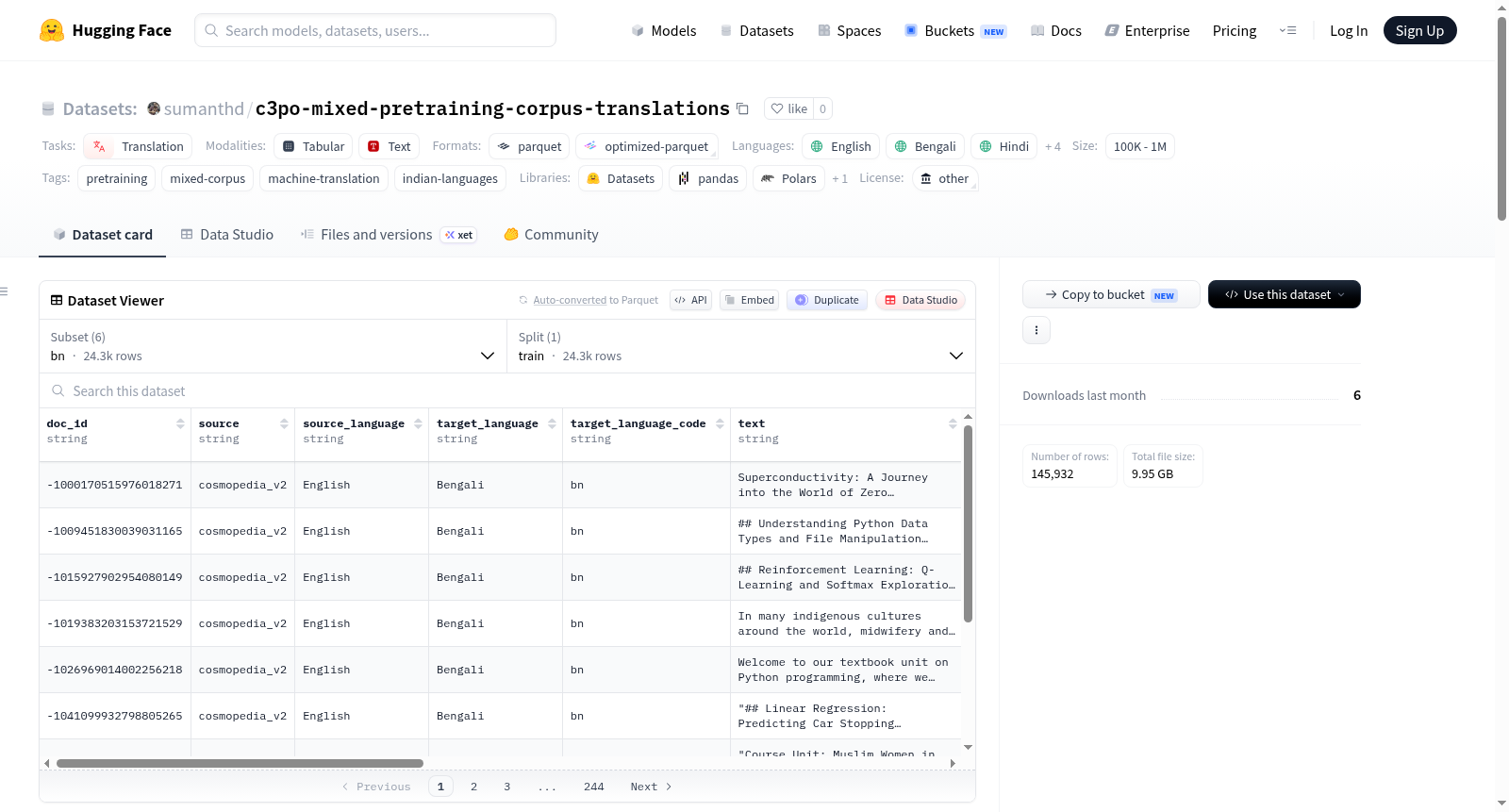Open Datasets in top navigation
The height and width of the screenshot is (812, 1509).
[x=757, y=30]
